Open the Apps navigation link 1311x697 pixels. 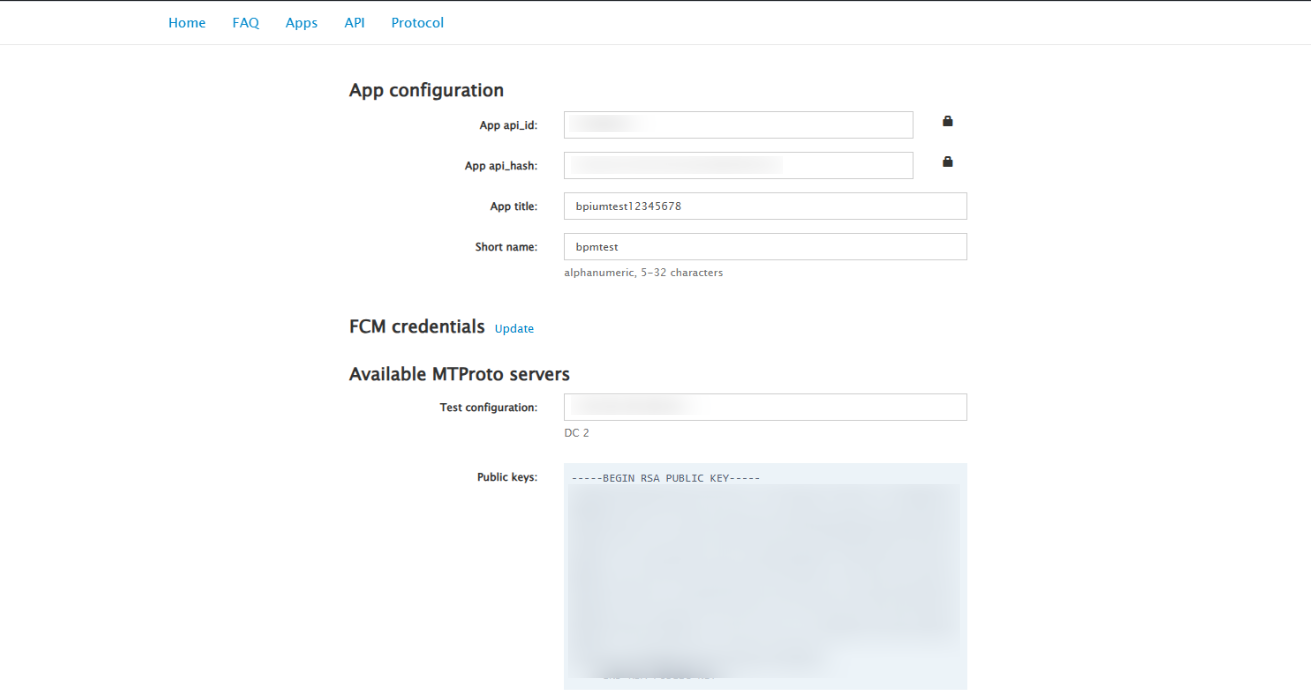pos(301,23)
